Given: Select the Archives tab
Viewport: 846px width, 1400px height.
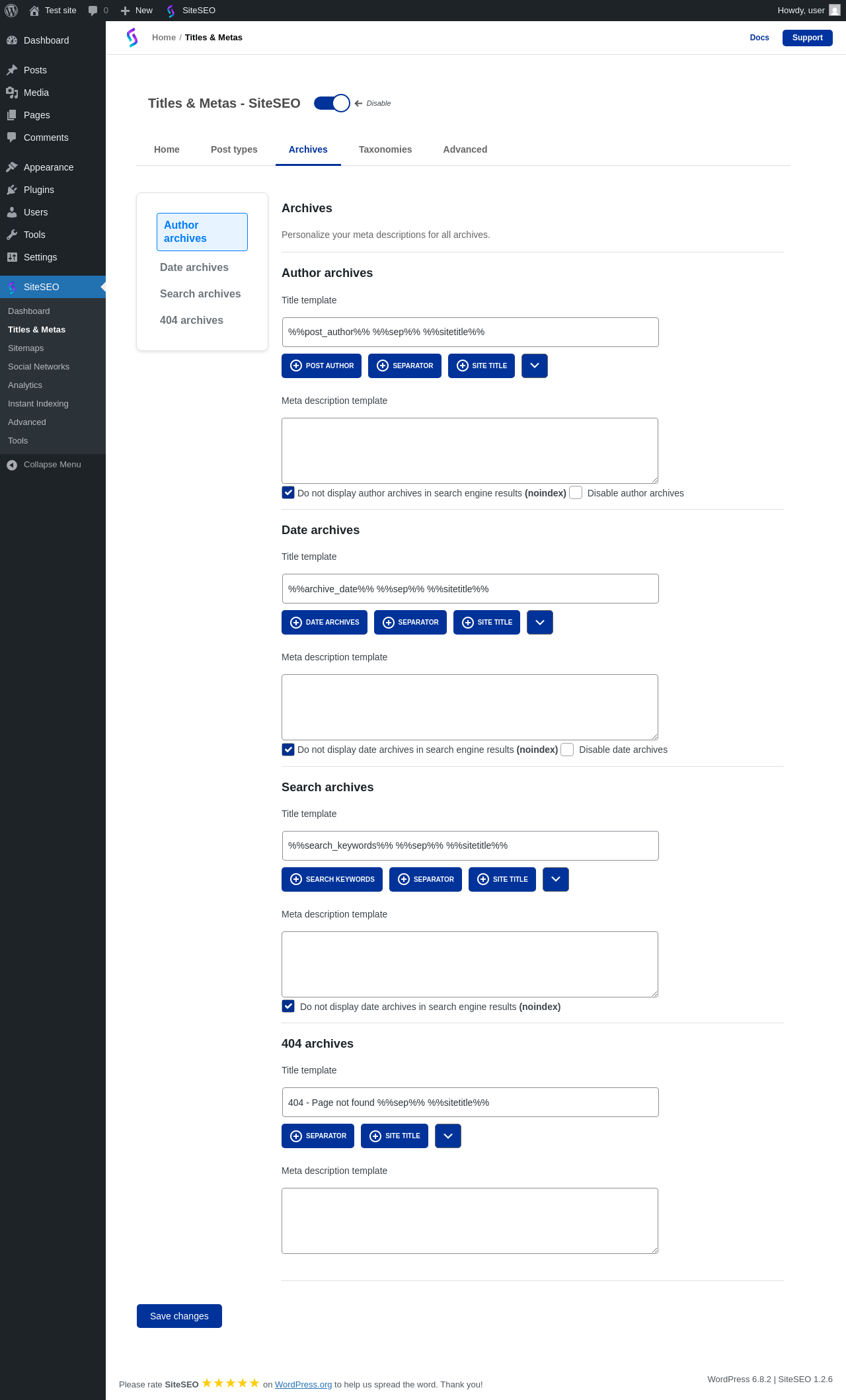Looking at the screenshot, I should pyautogui.click(x=308, y=149).
